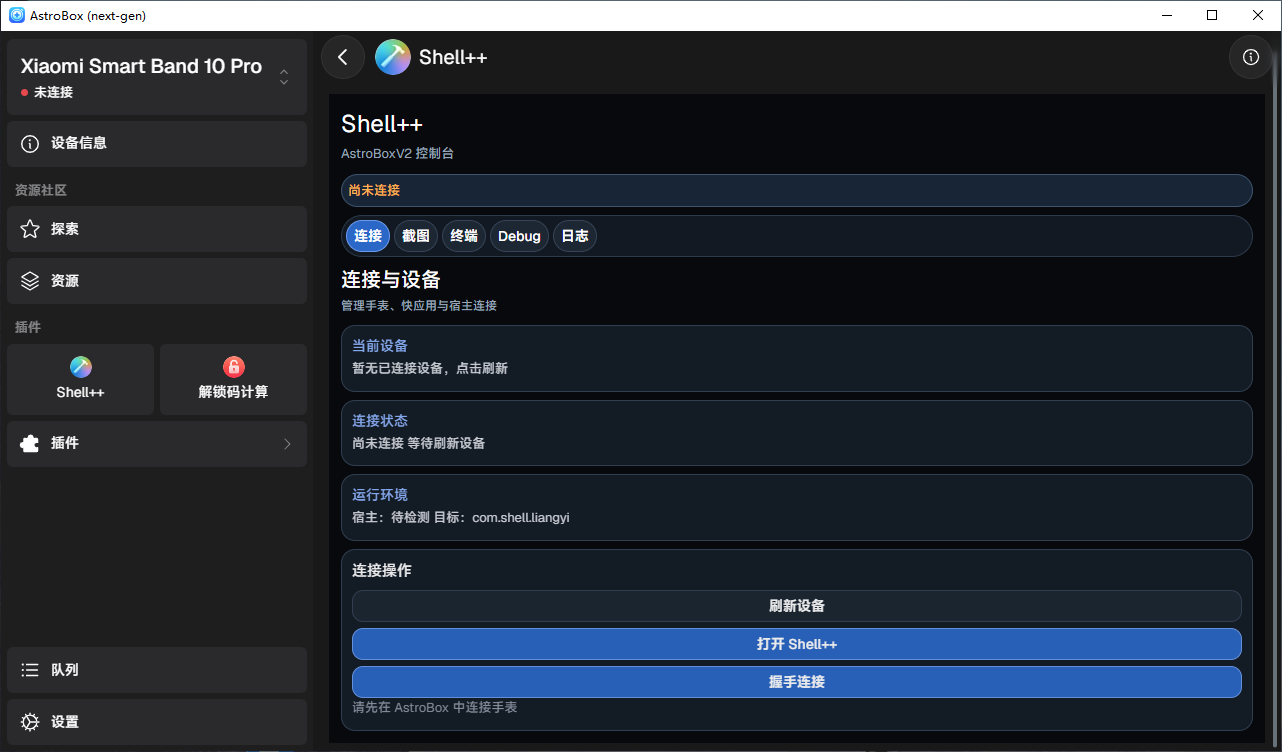The image size is (1282, 752).
Task: Click the text 暂无已连接设备，点击刷新
Action: [x=430, y=368]
